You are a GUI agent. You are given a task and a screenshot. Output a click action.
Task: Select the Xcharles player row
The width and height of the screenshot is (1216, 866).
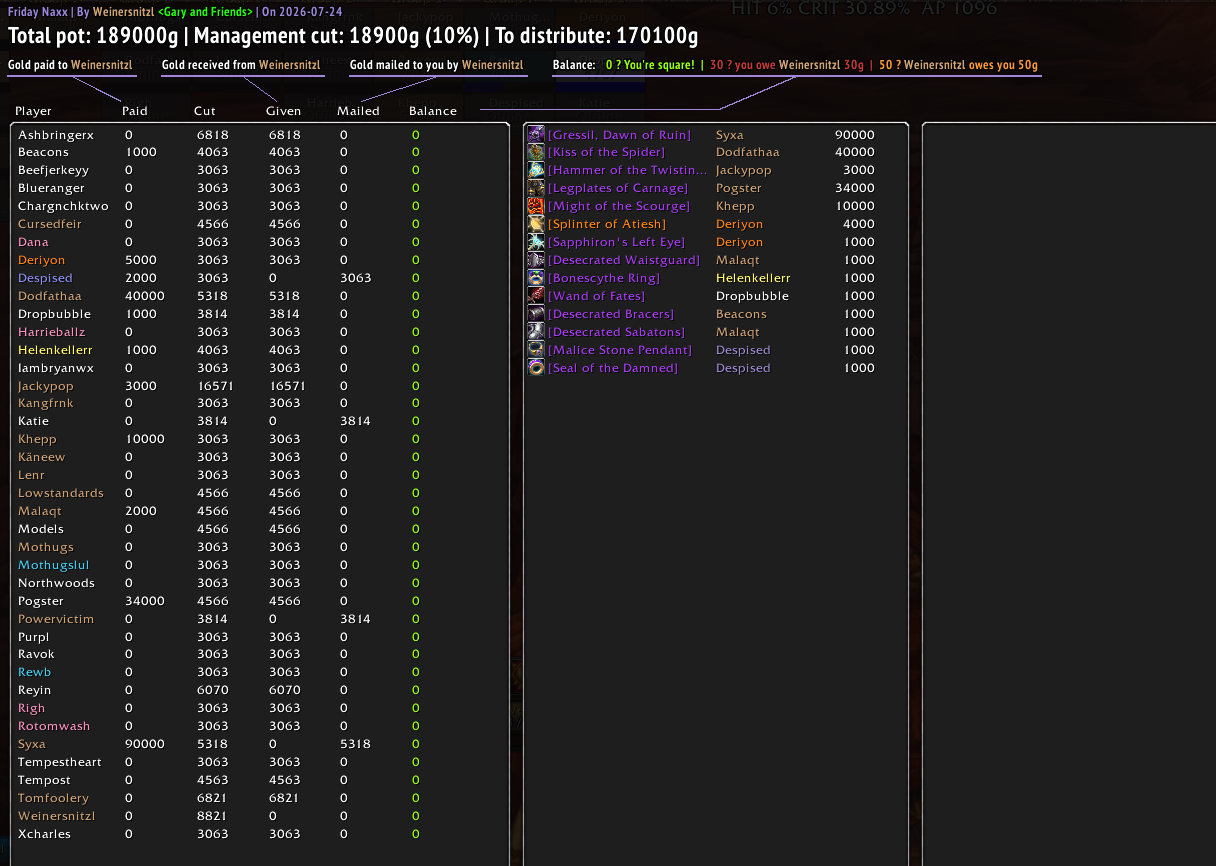point(260,835)
